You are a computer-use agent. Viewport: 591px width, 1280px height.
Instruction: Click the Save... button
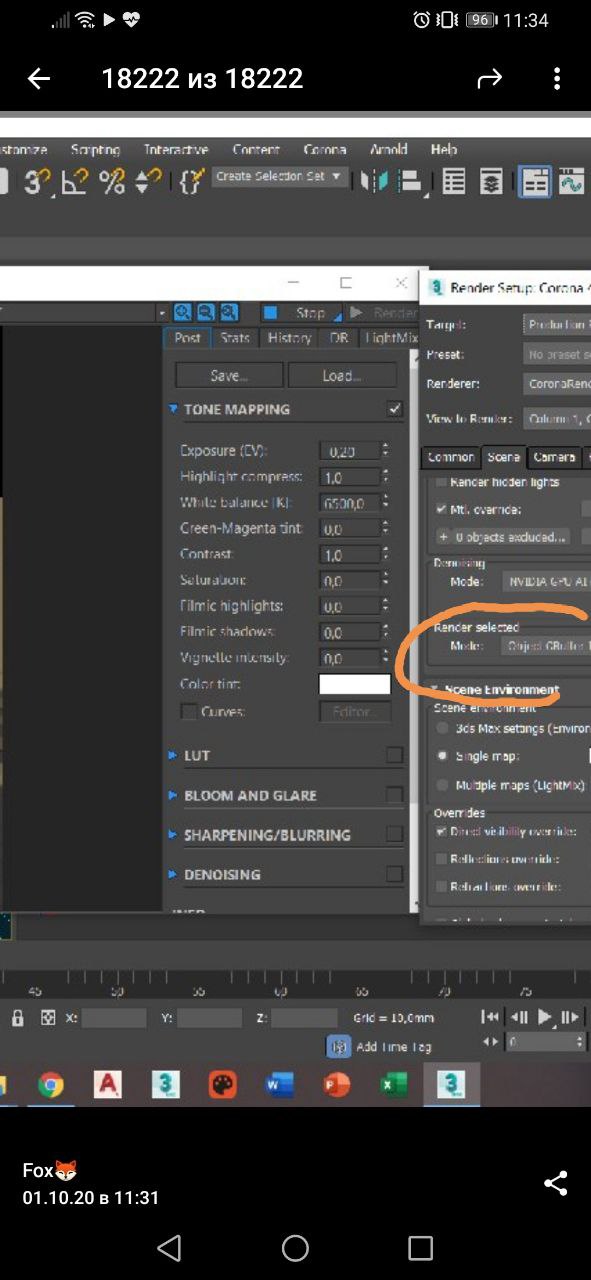pyautogui.click(x=229, y=375)
